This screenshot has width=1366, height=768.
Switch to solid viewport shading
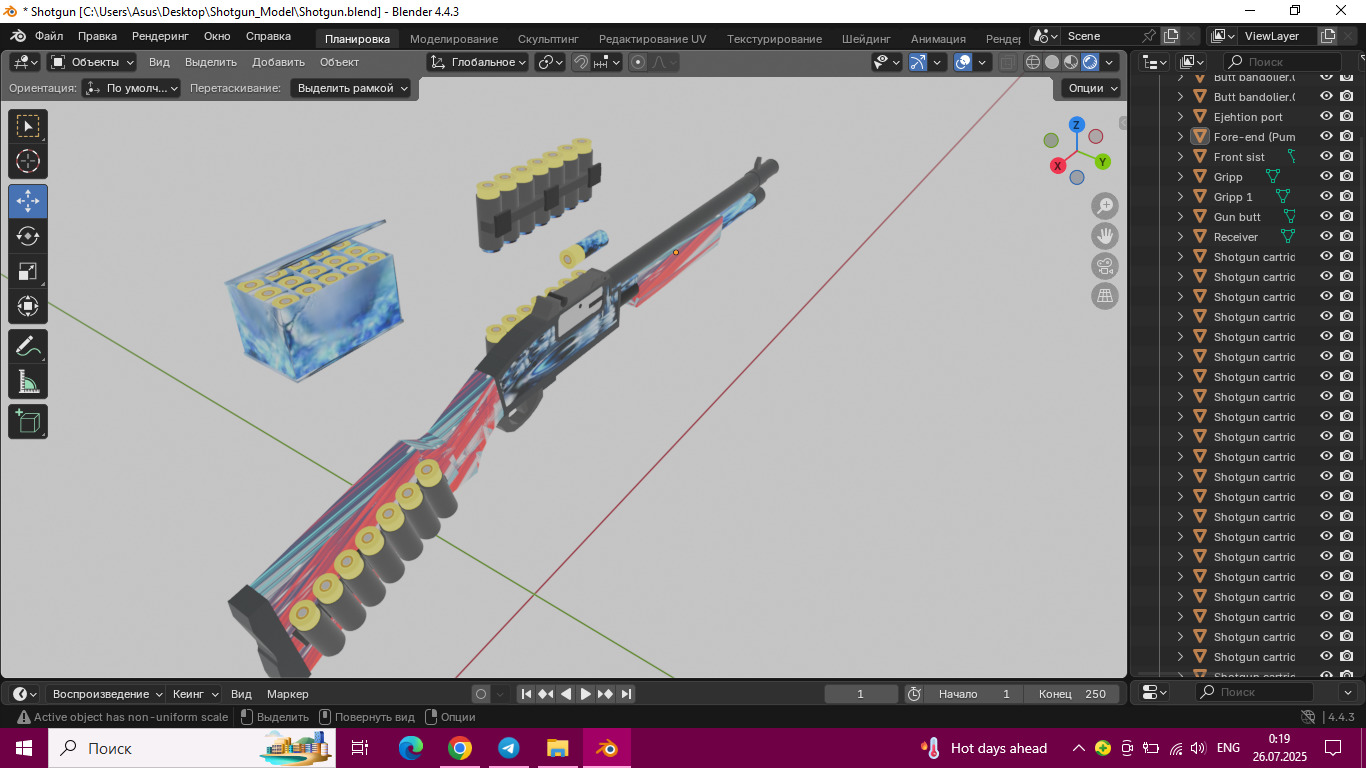[x=1052, y=62]
